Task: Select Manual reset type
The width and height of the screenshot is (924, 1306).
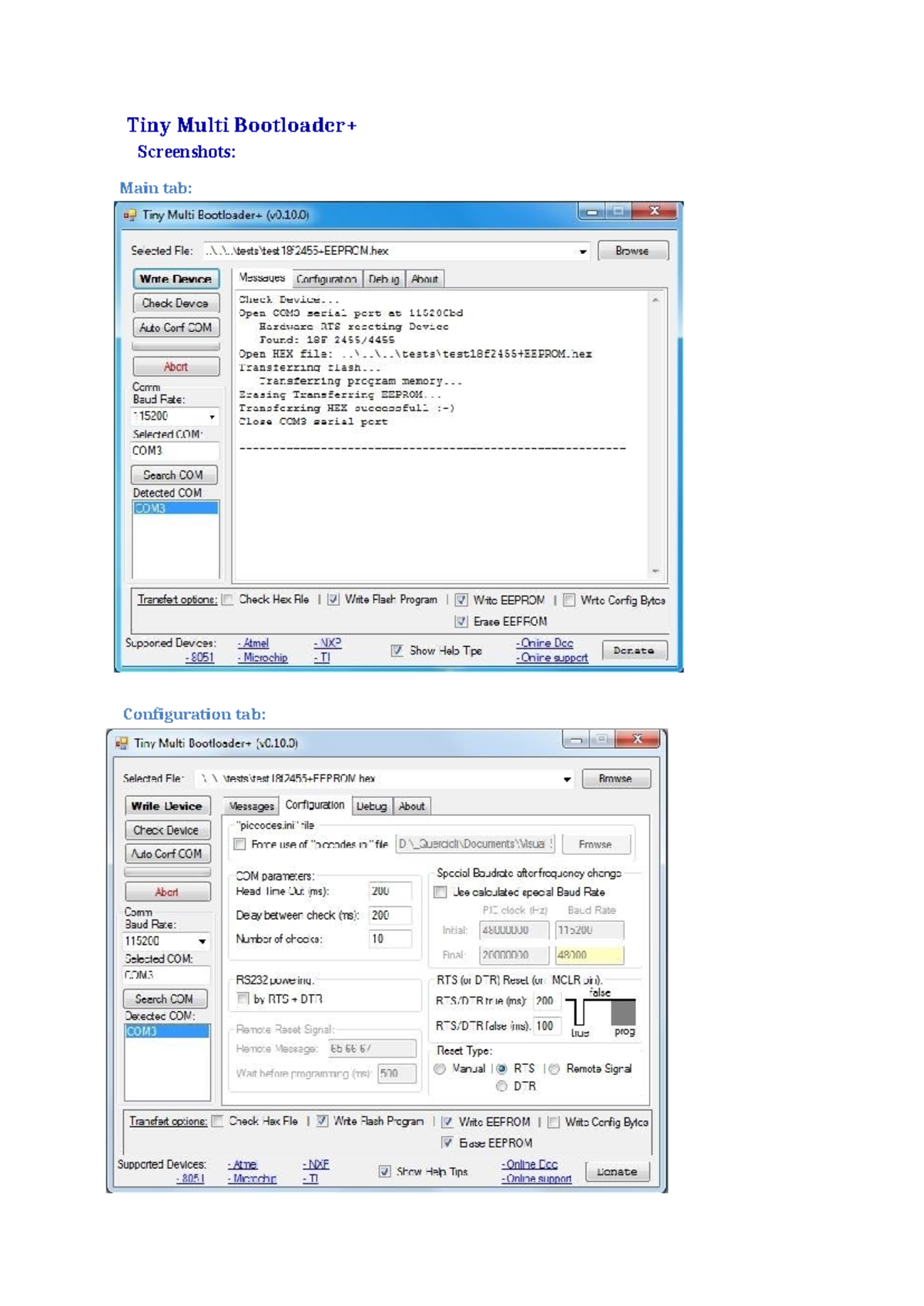Action: point(440,1069)
